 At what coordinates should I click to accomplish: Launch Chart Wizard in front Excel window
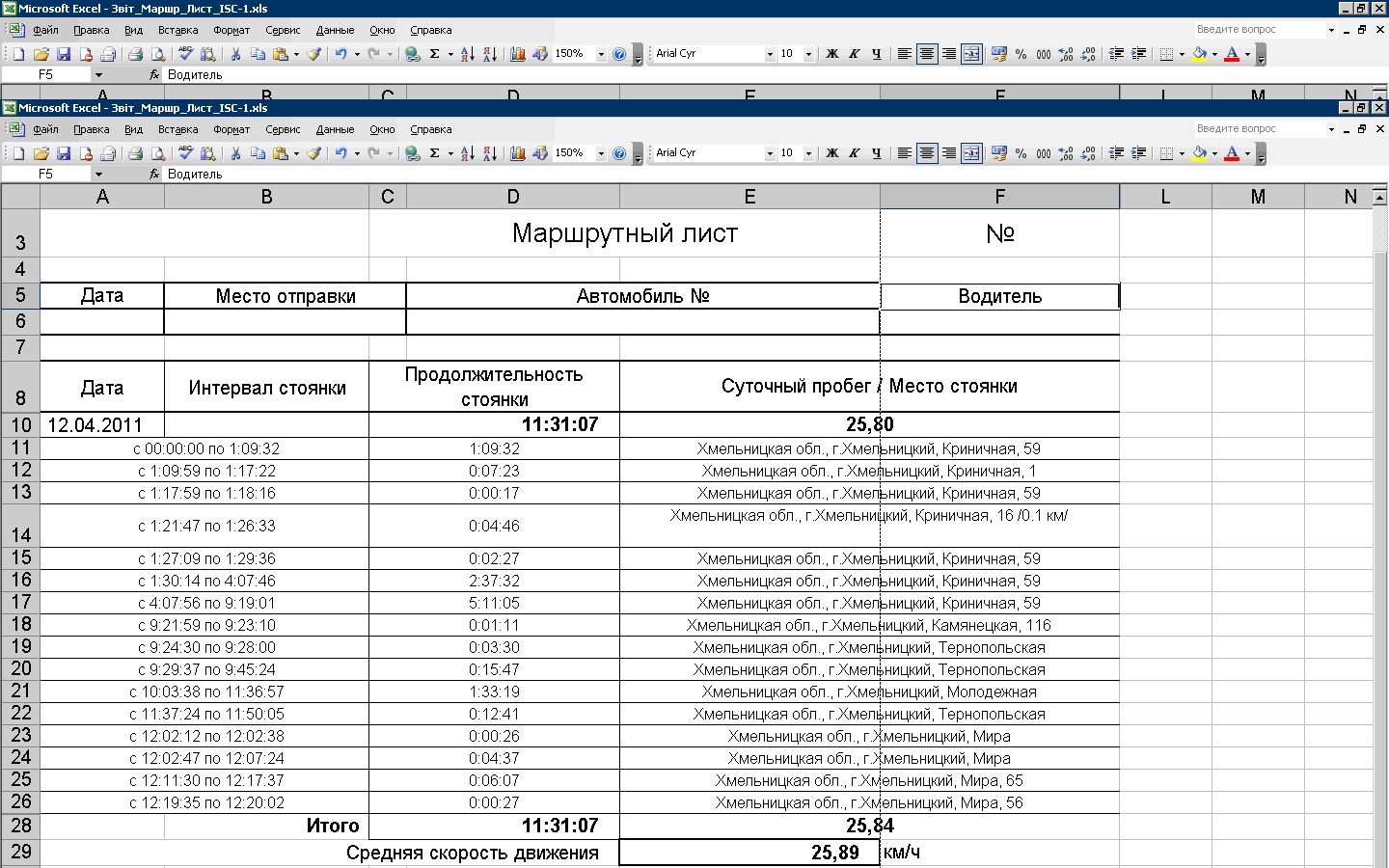click(518, 153)
